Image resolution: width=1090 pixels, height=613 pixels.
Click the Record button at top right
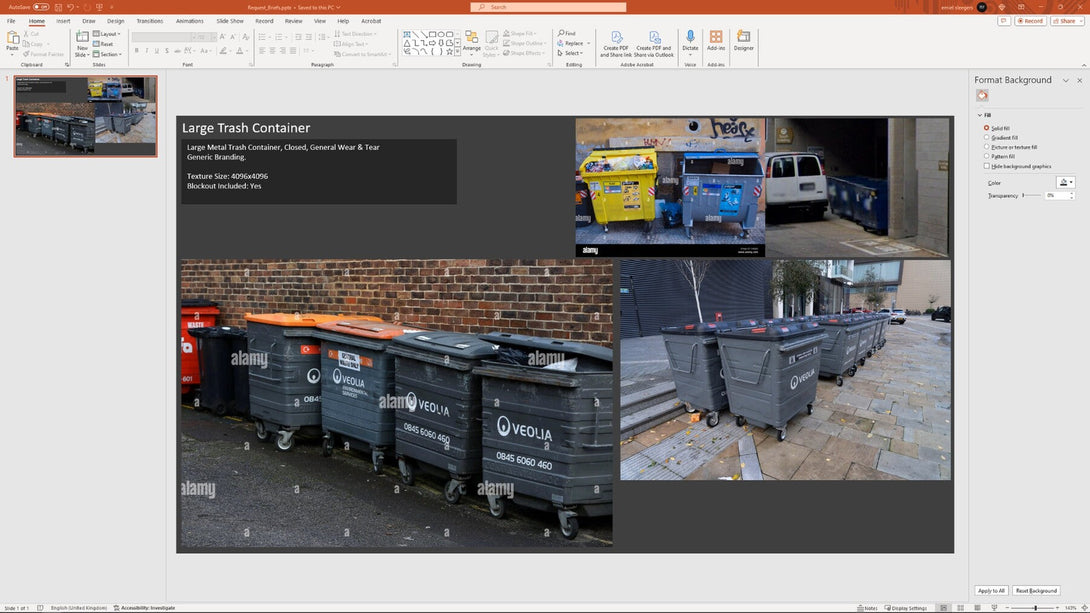[1030, 21]
